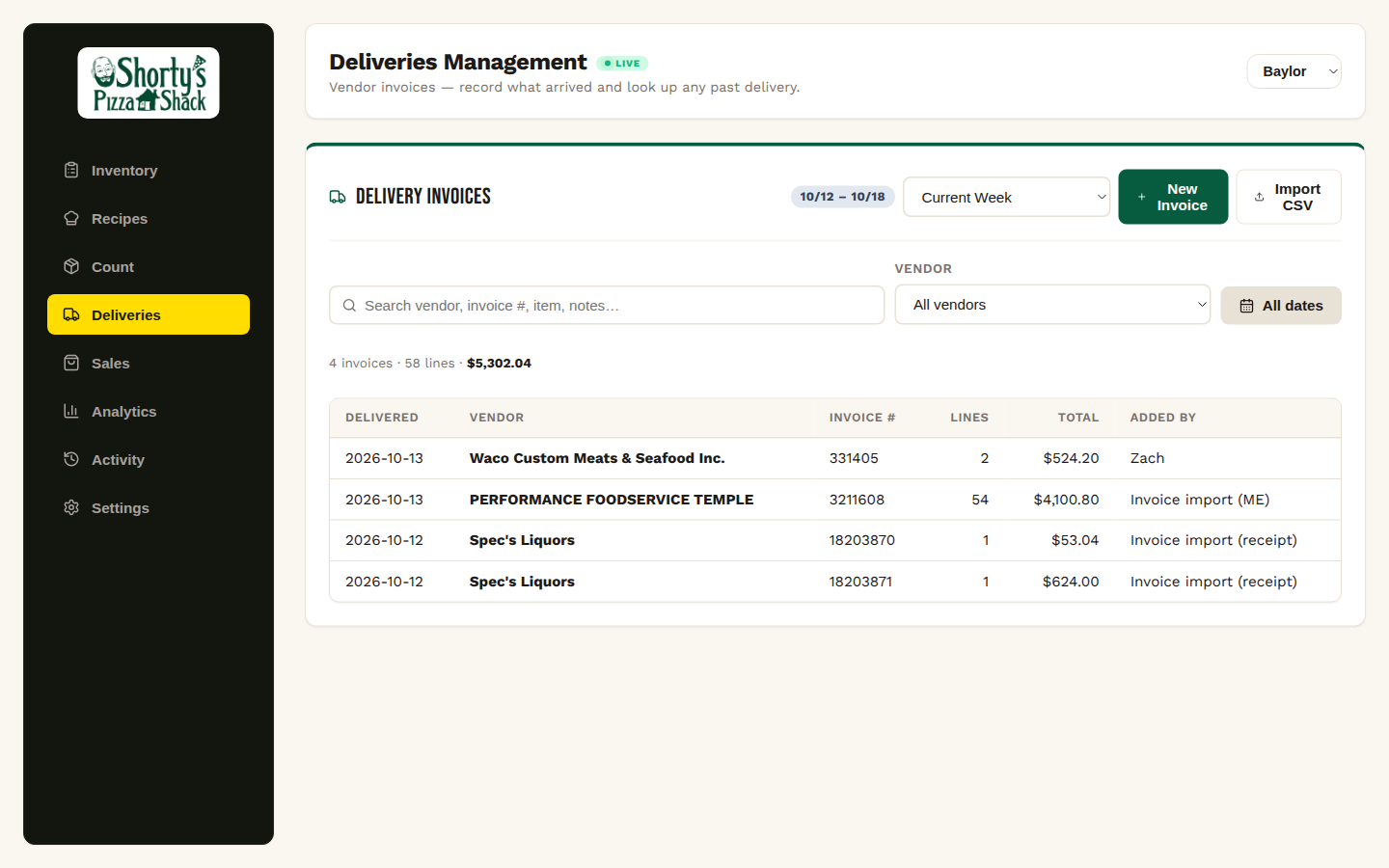
Task: Click the Inventory clipboard icon
Action: pyautogui.click(x=71, y=170)
